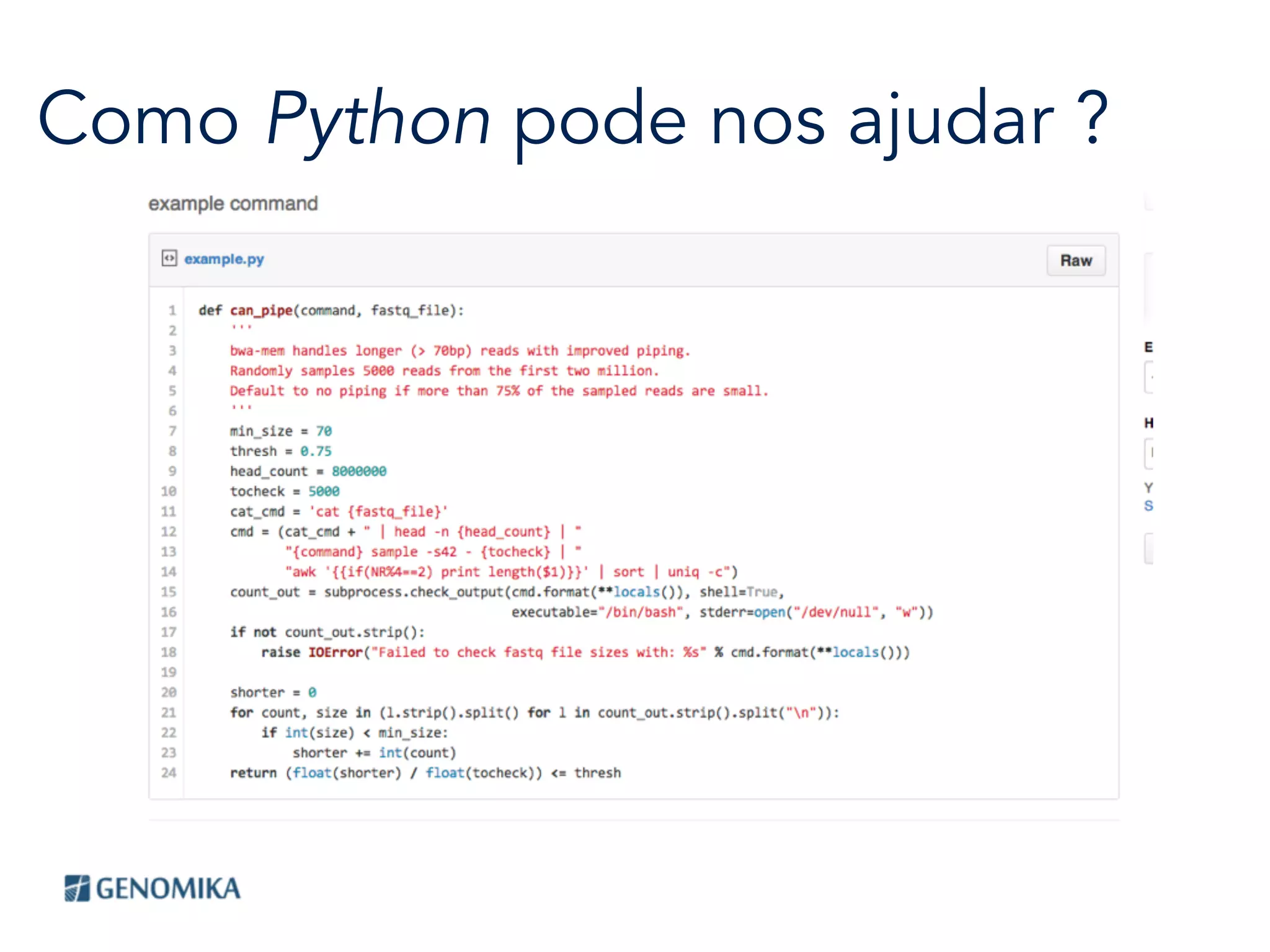The width and height of the screenshot is (1270, 952).
Task: Click the 'tocheck = 5000' line
Action: (285, 491)
